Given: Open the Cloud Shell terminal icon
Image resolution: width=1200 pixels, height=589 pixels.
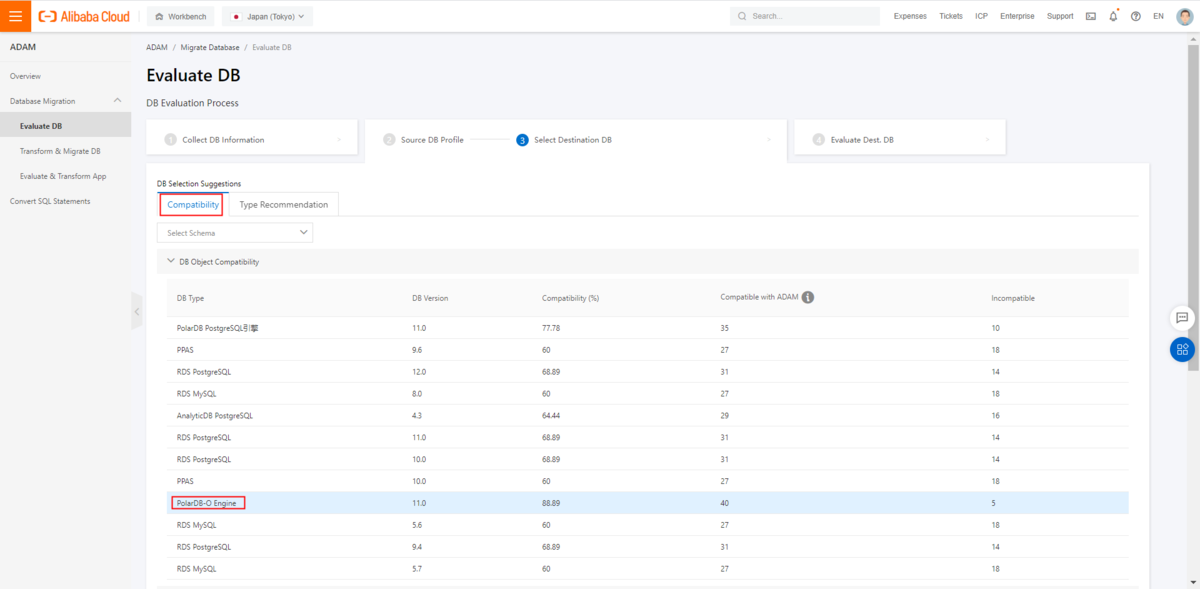Looking at the screenshot, I should [x=1090, y=16].
